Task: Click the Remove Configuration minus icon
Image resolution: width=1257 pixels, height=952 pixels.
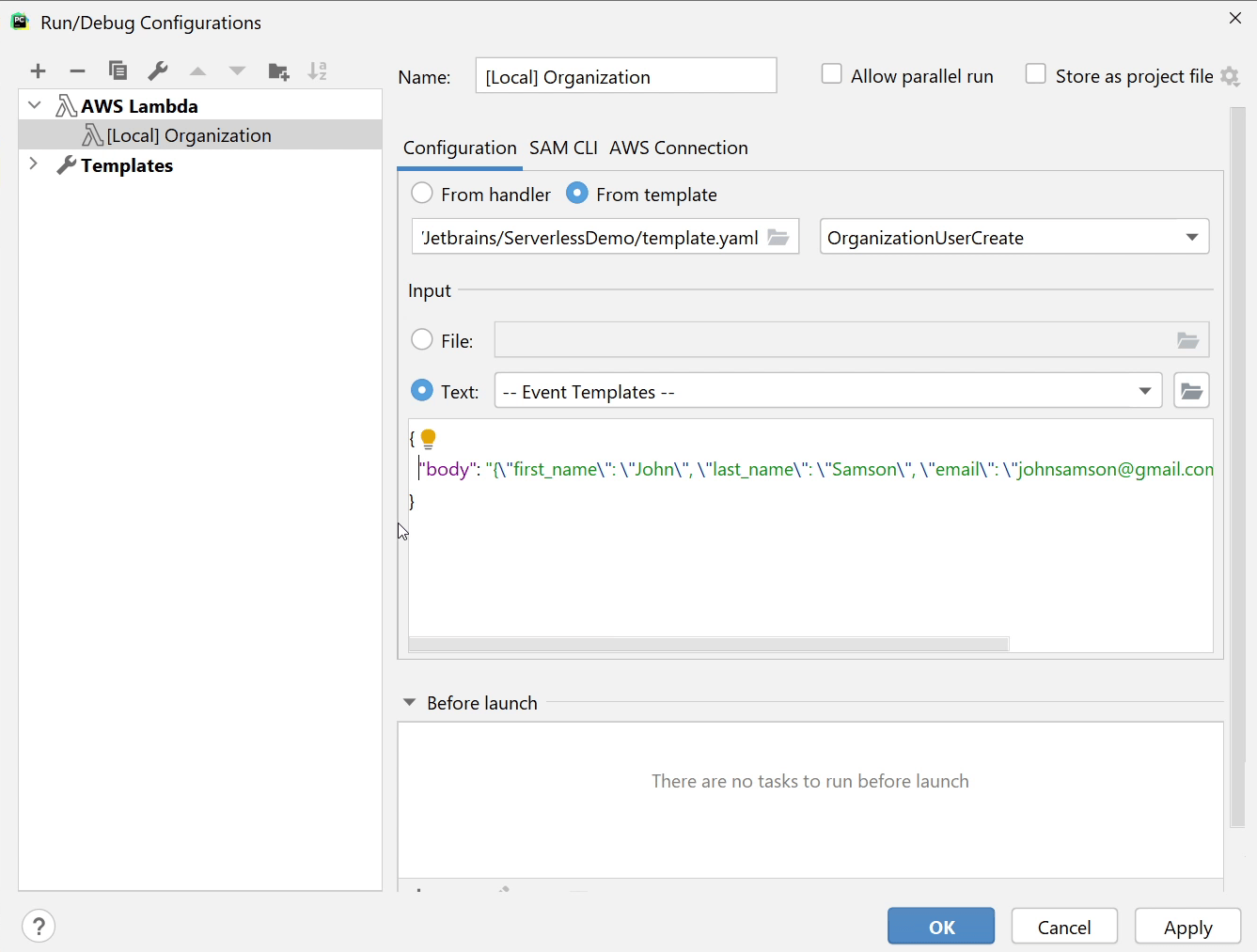Action: (78, 71)
